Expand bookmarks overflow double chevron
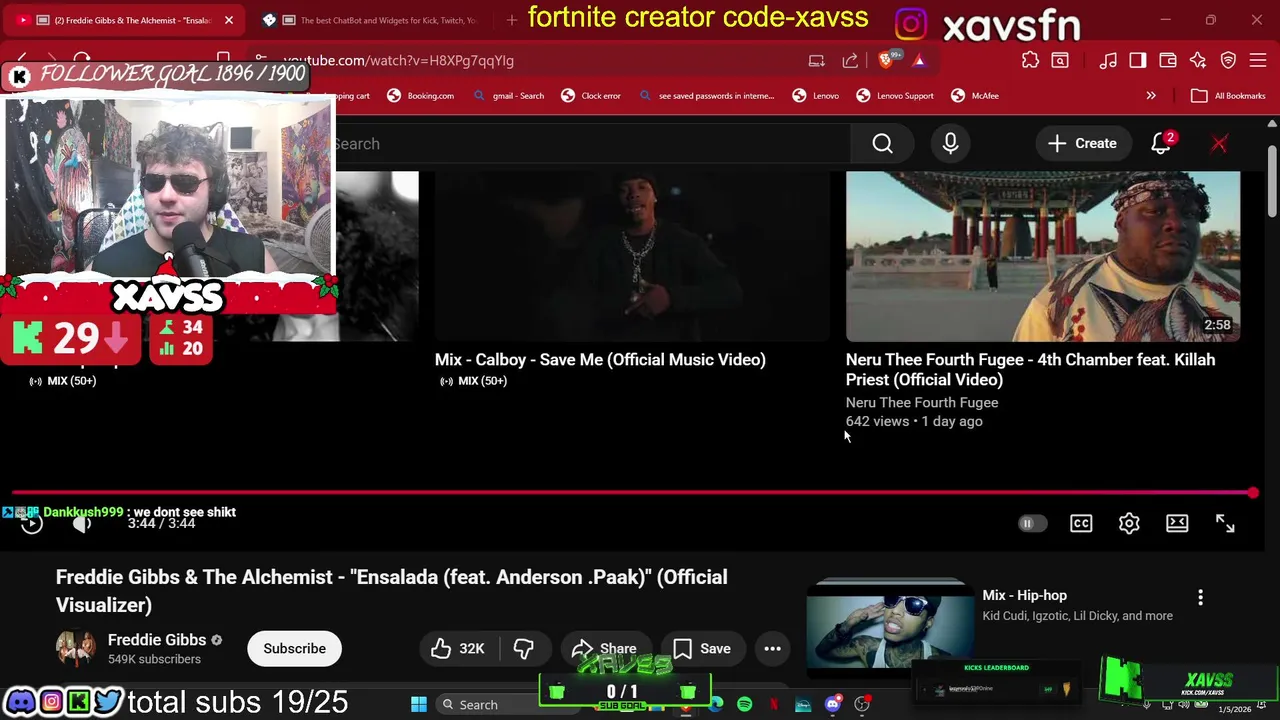The height and width of the screenshot is (720, 1280). tap(1151, 96)
